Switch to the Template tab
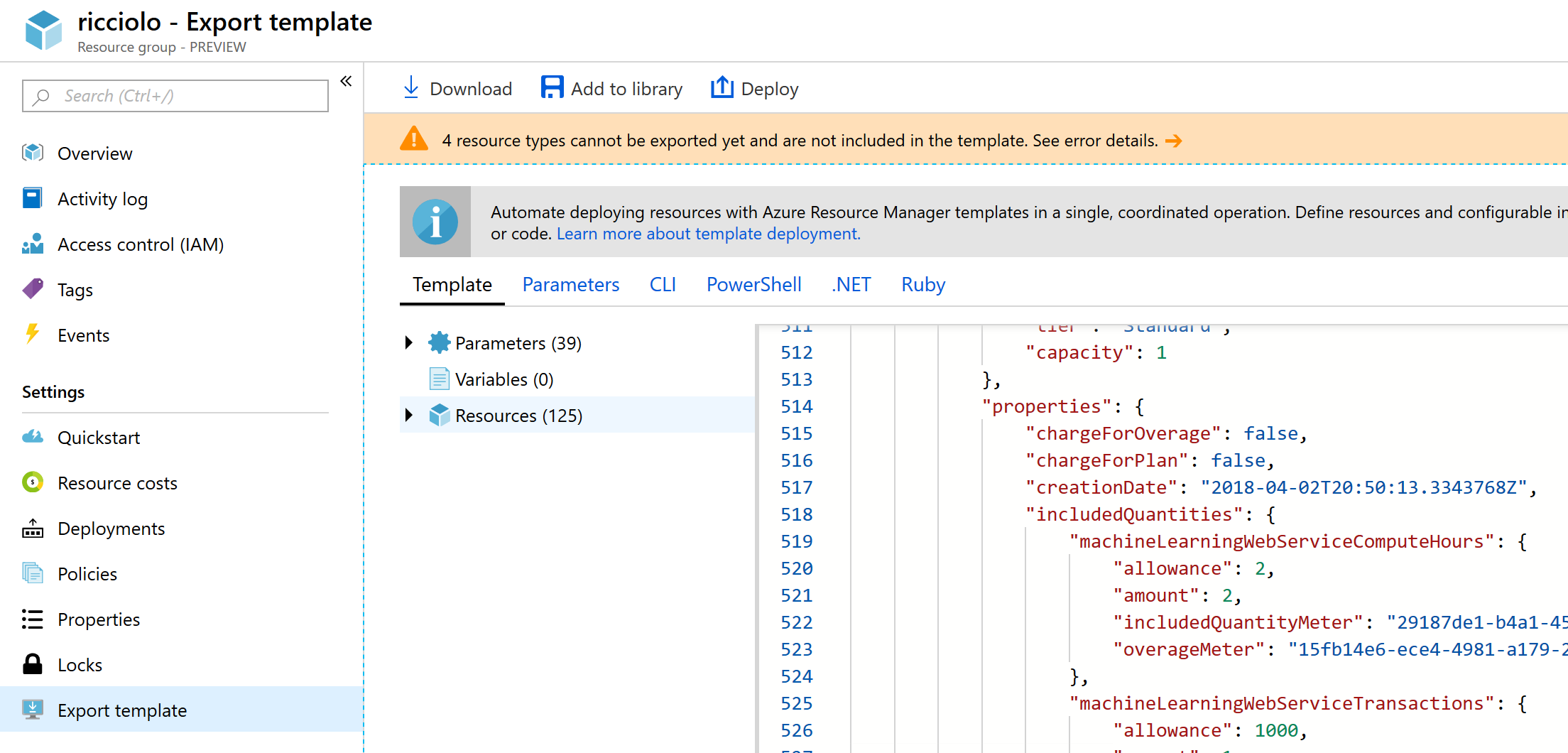 point(452,285)
